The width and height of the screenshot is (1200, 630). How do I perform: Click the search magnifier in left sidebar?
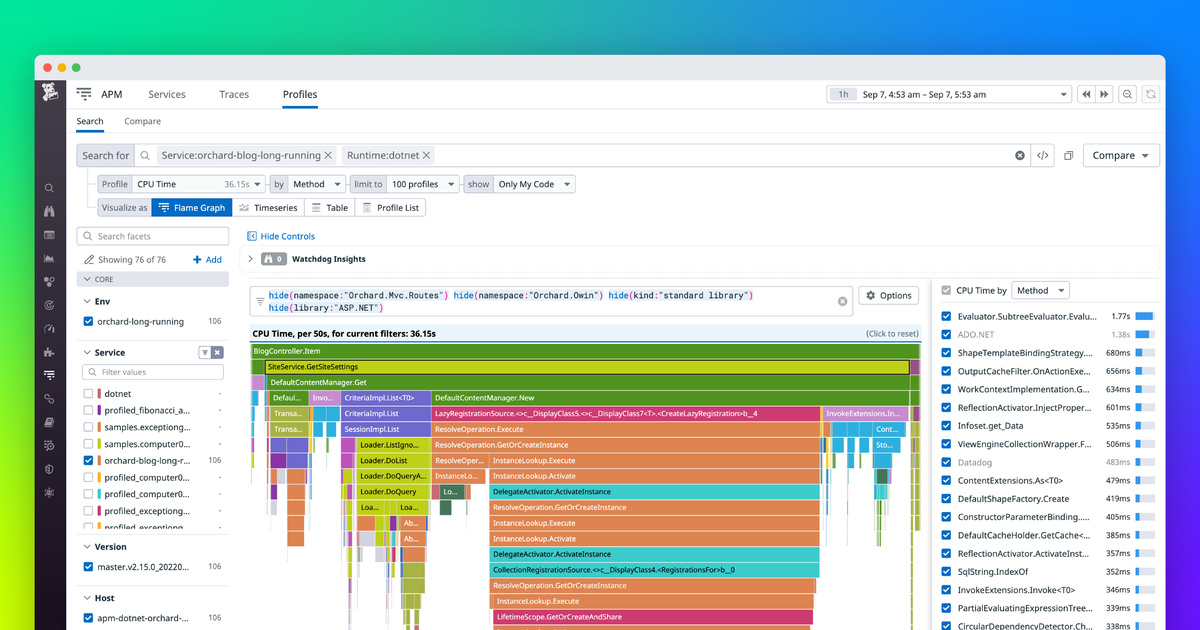tap(49, 188)
